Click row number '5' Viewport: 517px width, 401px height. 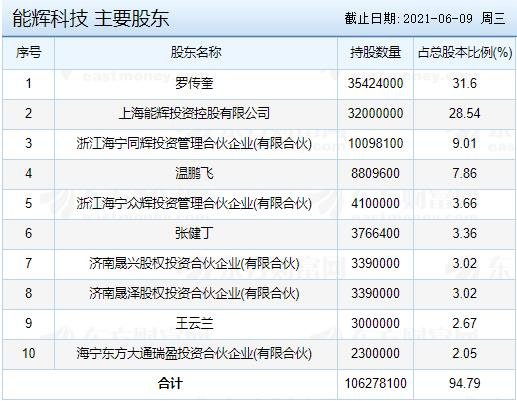pos(29,203)
